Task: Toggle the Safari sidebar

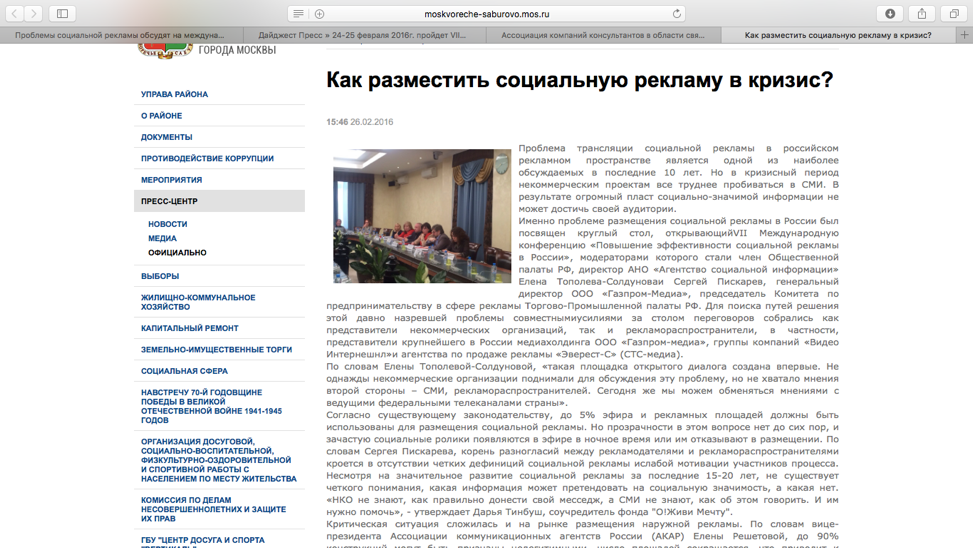Action: [x=63, y=14]
